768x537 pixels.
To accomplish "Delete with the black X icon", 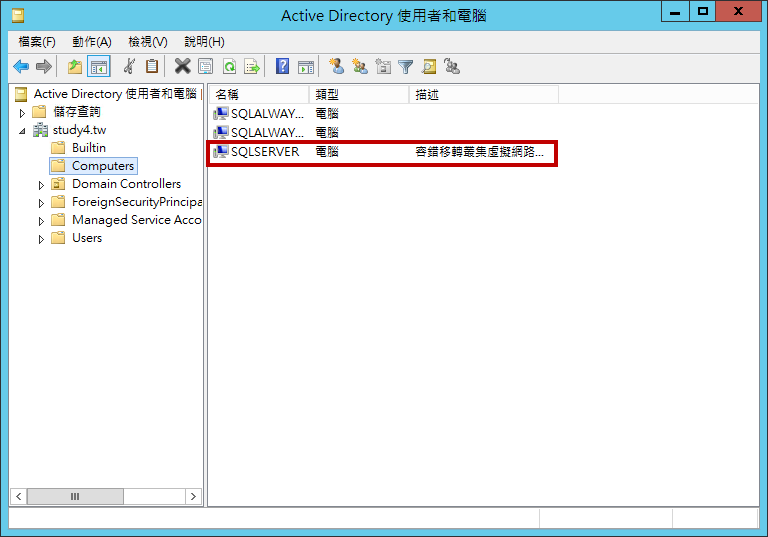I will point(182,66).
